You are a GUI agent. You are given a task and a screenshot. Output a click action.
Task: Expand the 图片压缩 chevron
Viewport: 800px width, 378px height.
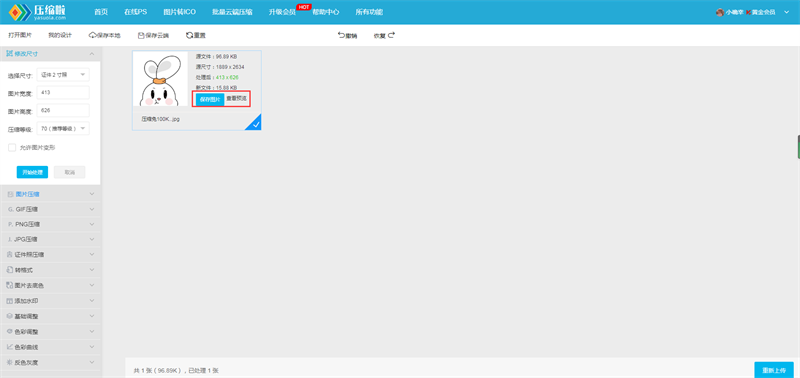pyautogui.click(x=92, y=194)
